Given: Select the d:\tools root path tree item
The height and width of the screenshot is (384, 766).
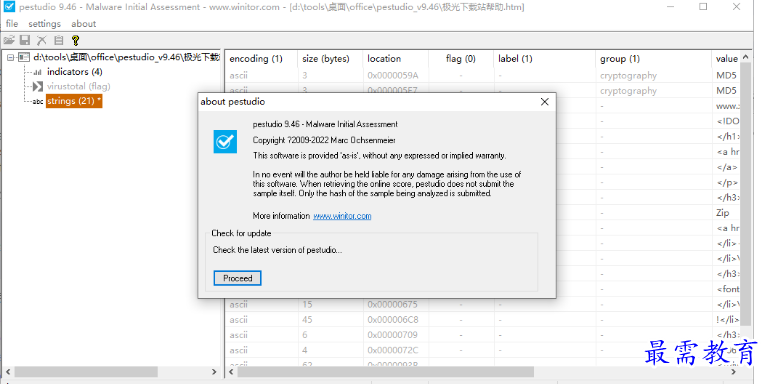Looking at the screenshot, I should tap(126, 57).
